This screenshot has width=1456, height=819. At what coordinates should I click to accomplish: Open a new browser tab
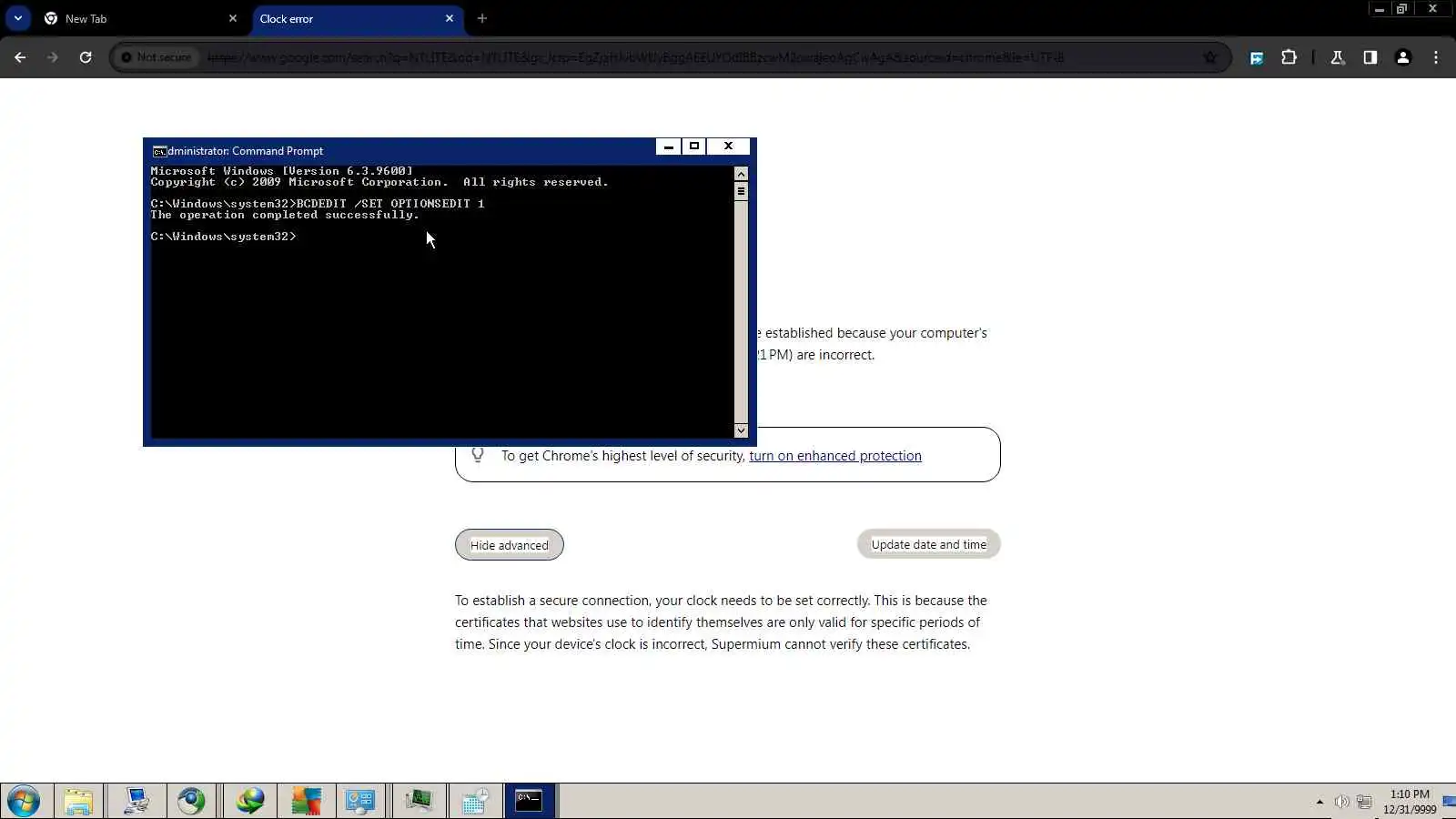482,18
